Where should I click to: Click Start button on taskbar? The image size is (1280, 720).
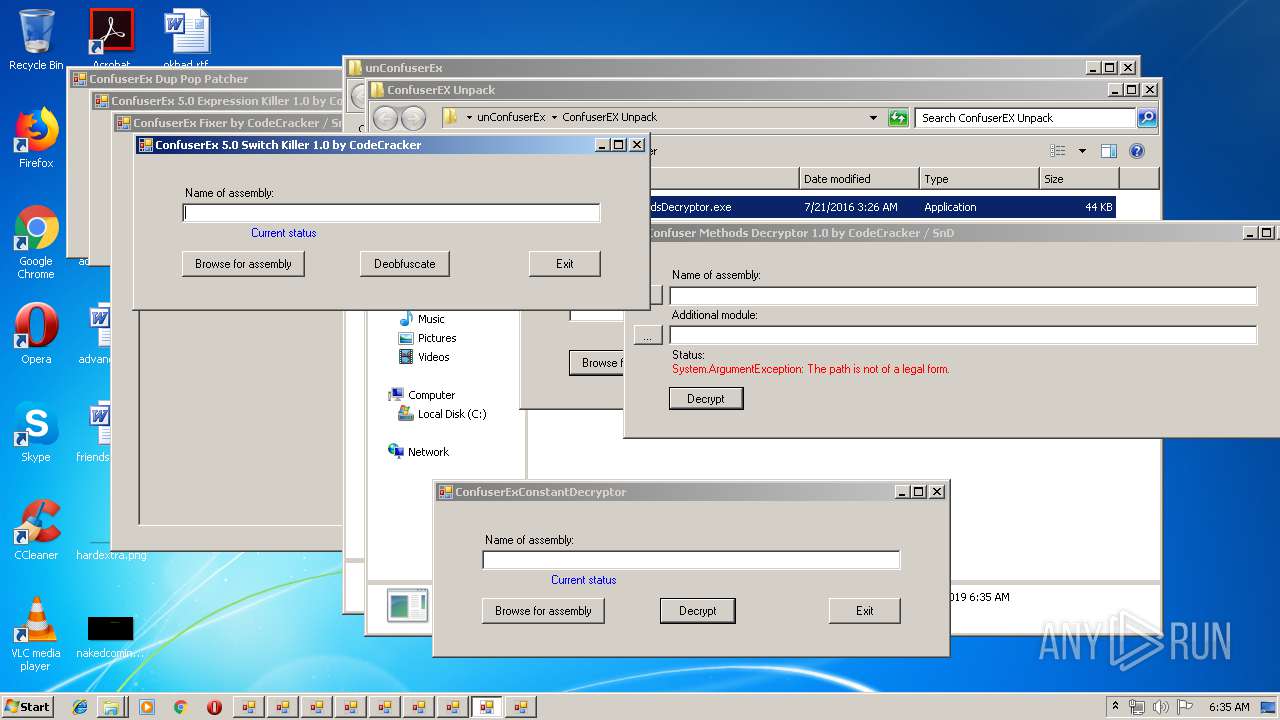point(28,707)
